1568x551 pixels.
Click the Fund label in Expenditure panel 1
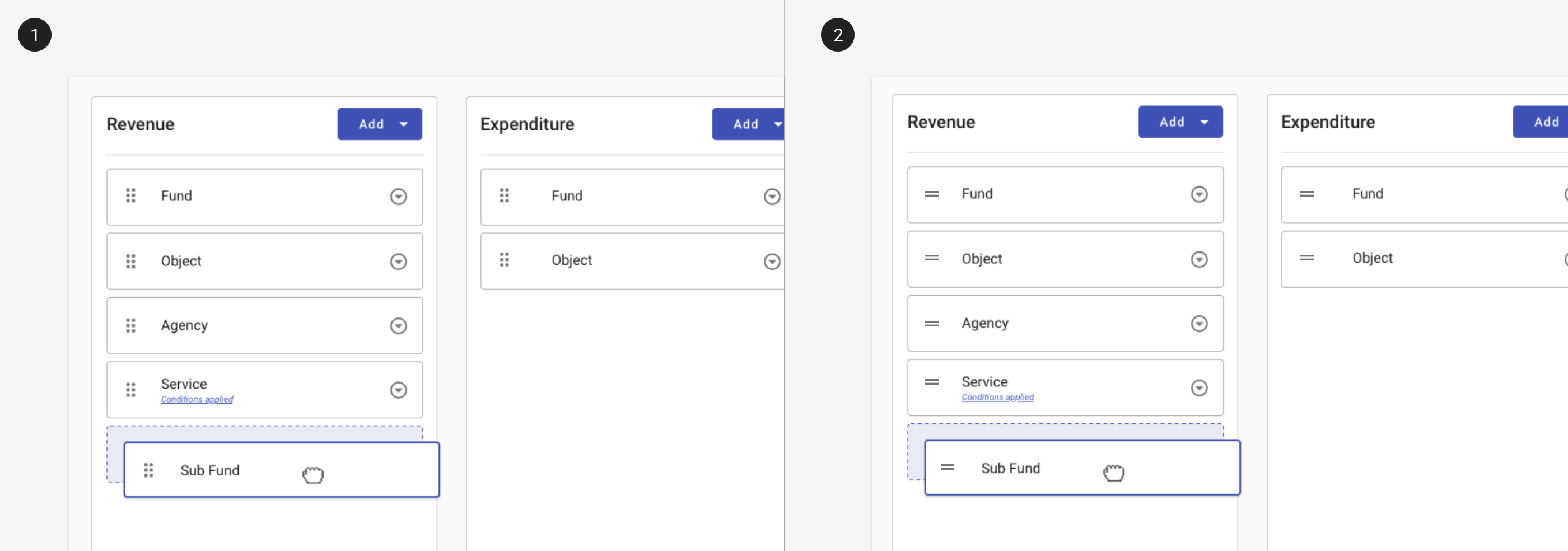tap(567, 196)
